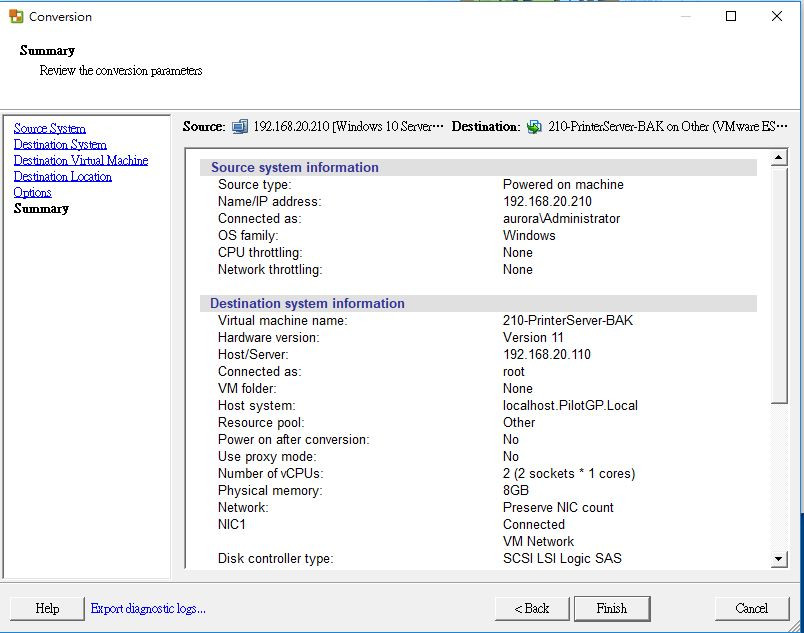Viewport: 804px width, 633px height.
Task: Click the 8GB physical memory value
Action: click(x=515, y=490)
